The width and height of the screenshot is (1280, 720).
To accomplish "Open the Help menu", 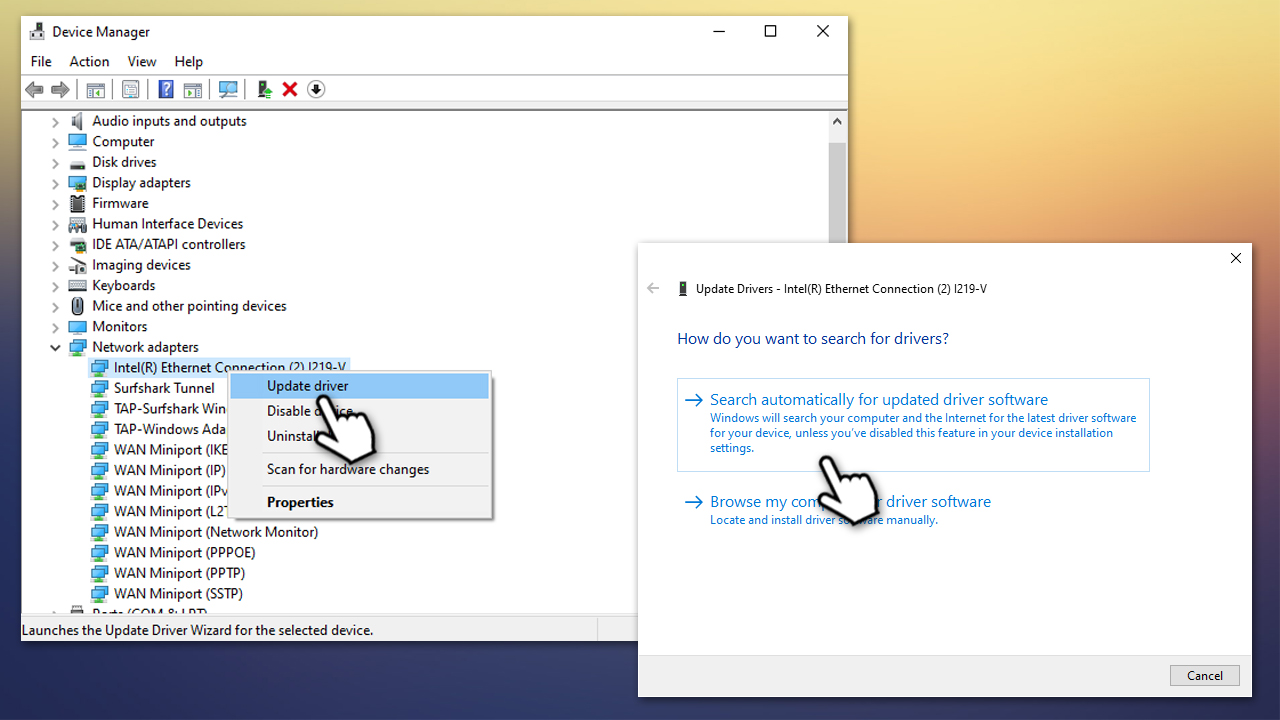I will point(188,62).
